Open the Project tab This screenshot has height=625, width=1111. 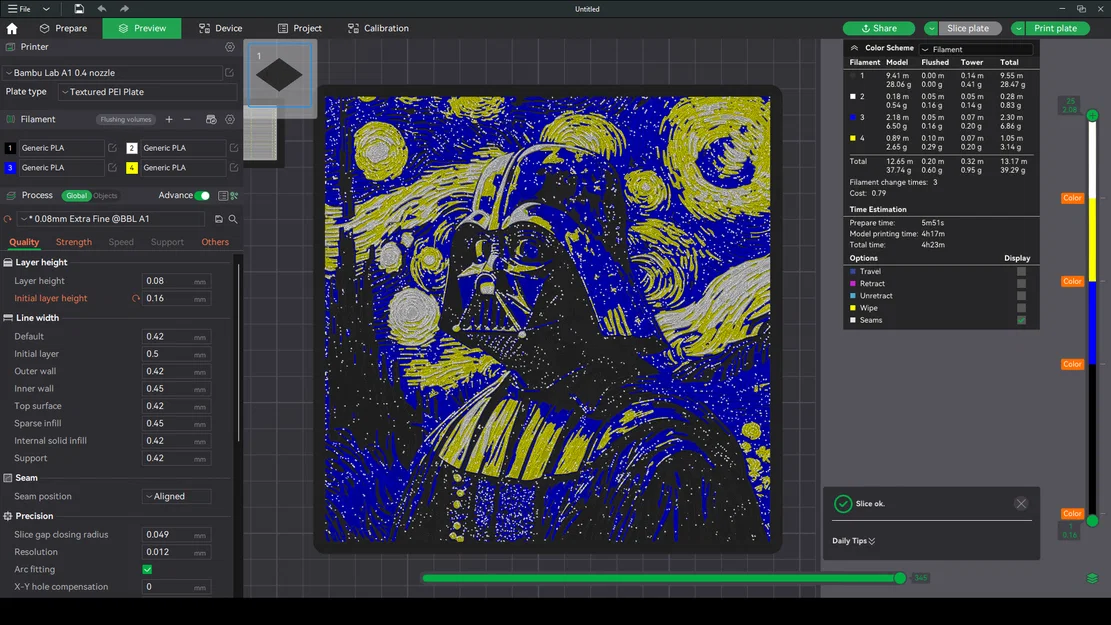[300, 28]
